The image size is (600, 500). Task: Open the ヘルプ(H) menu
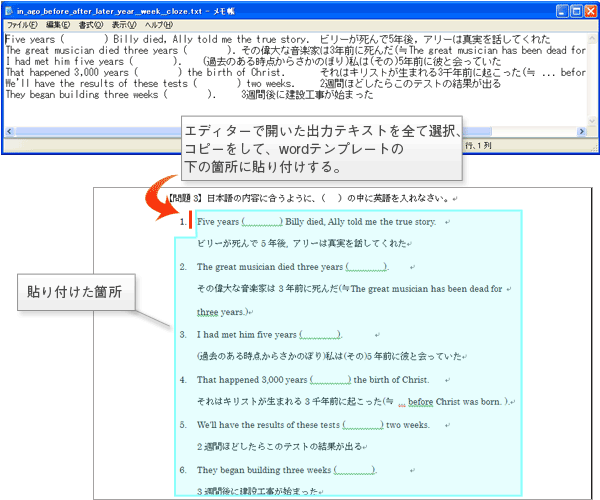point(158,24)
